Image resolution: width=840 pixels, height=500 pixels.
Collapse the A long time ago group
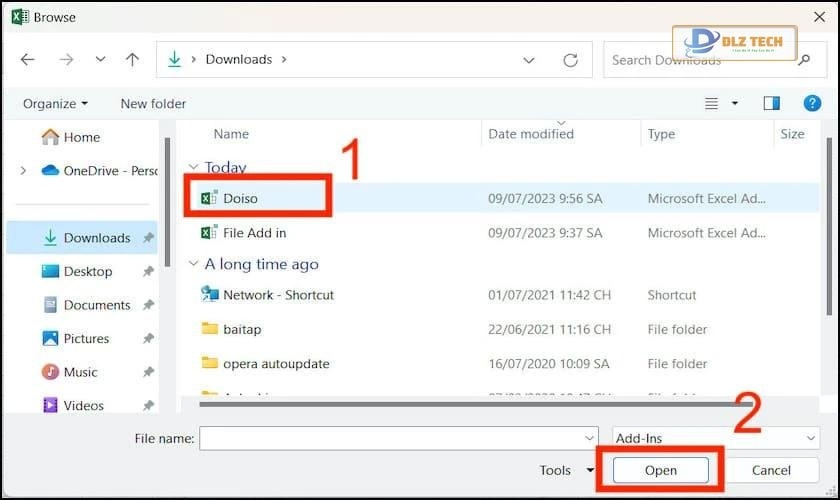tap(193, 264)
